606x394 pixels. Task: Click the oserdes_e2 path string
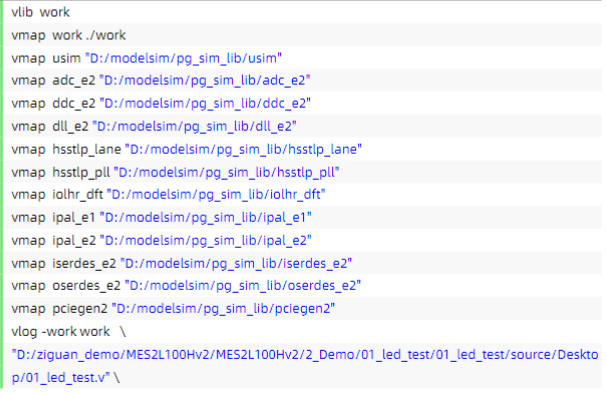(x=243, y=285)
